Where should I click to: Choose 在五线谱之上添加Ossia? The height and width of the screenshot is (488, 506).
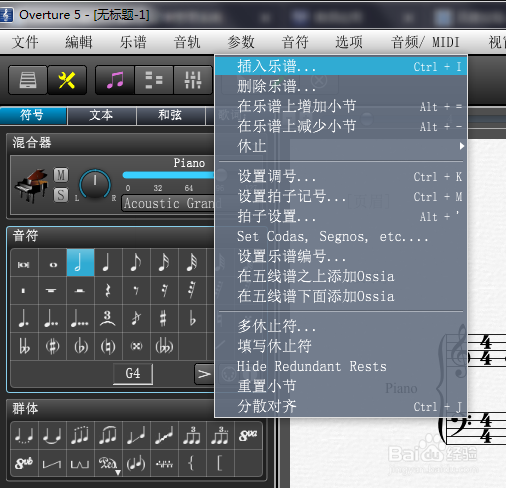coord(341,276)
